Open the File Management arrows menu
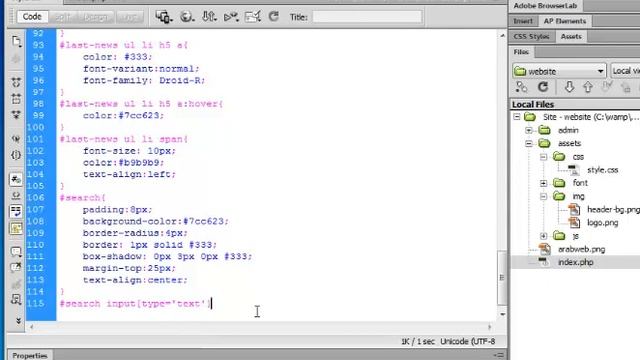Image resolution: width=640 pixels, height=360 pixels. [209, 17]
